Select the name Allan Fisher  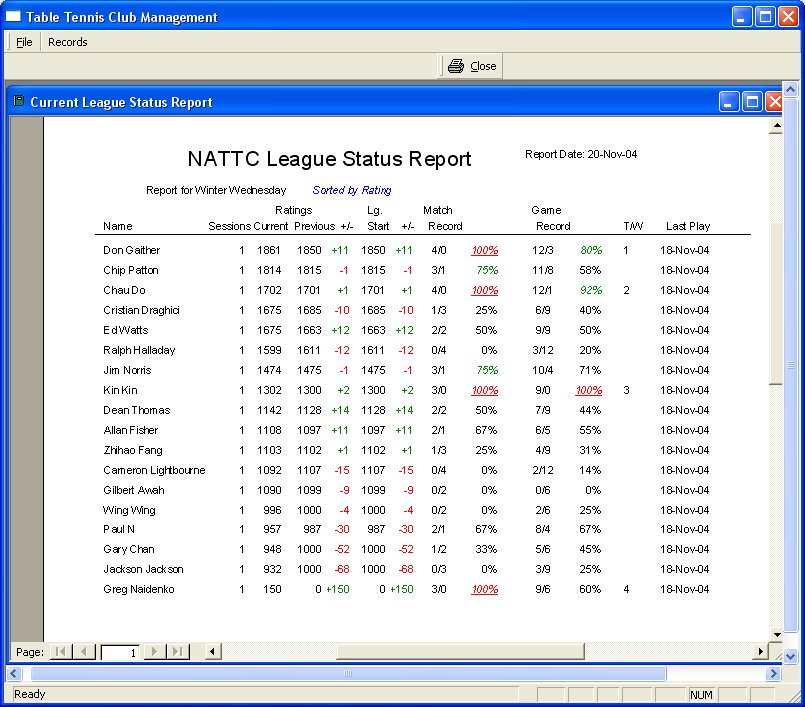click(x=130, y=430)
